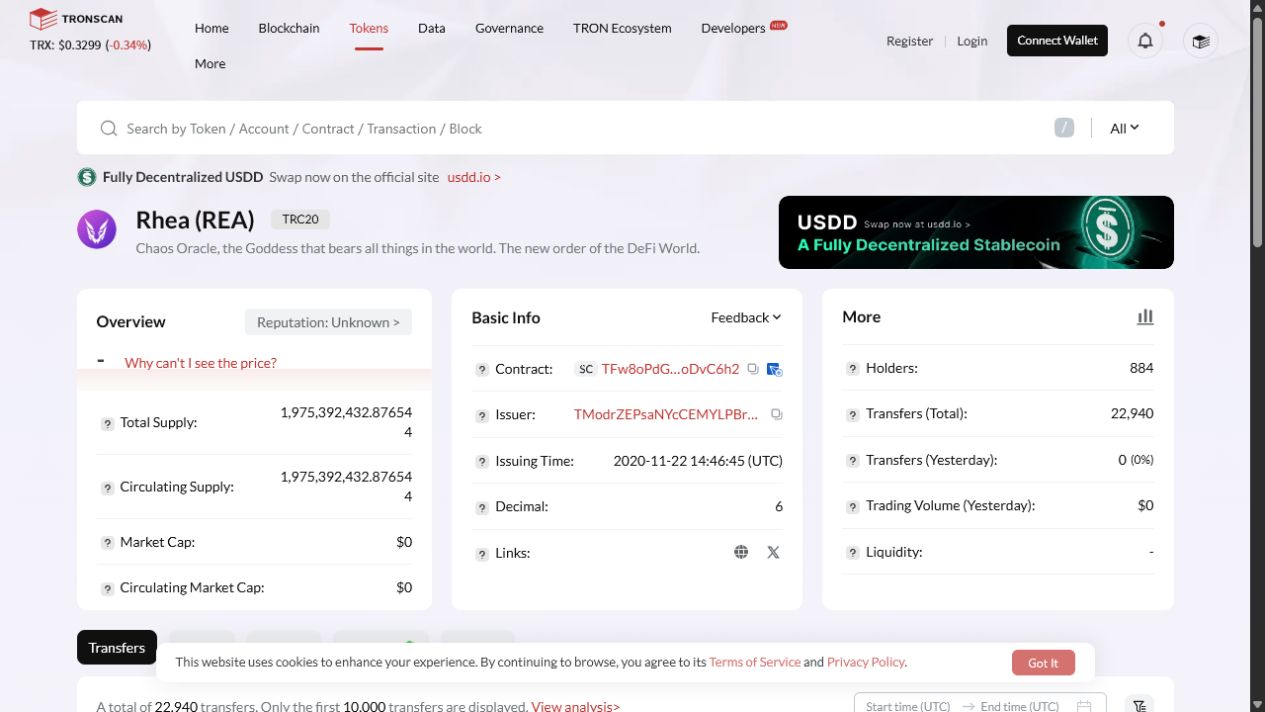Open the Data menu
The height and width of the screenshot is (712, 1265).
432,28
